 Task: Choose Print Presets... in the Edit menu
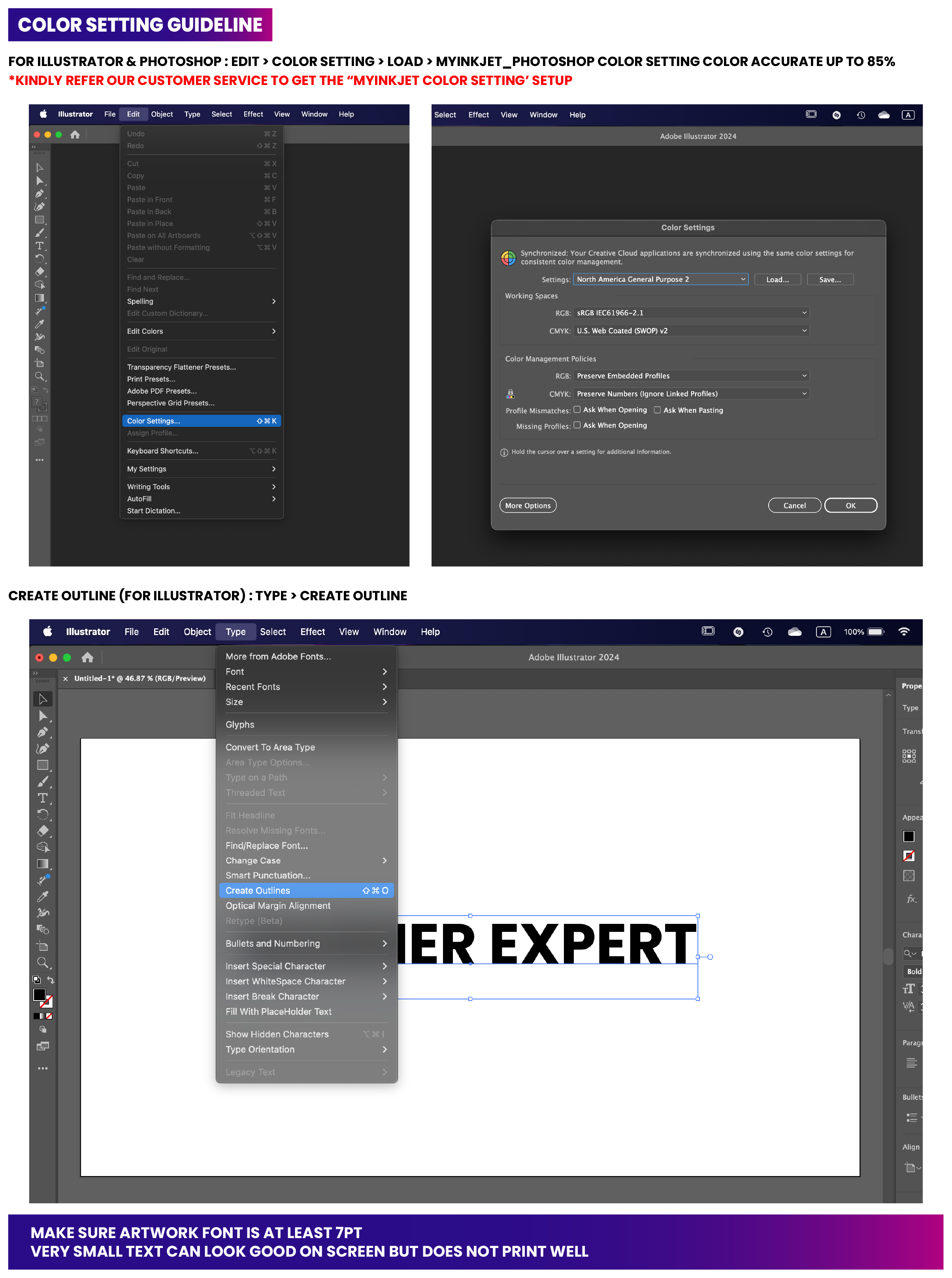pos(201,379)
